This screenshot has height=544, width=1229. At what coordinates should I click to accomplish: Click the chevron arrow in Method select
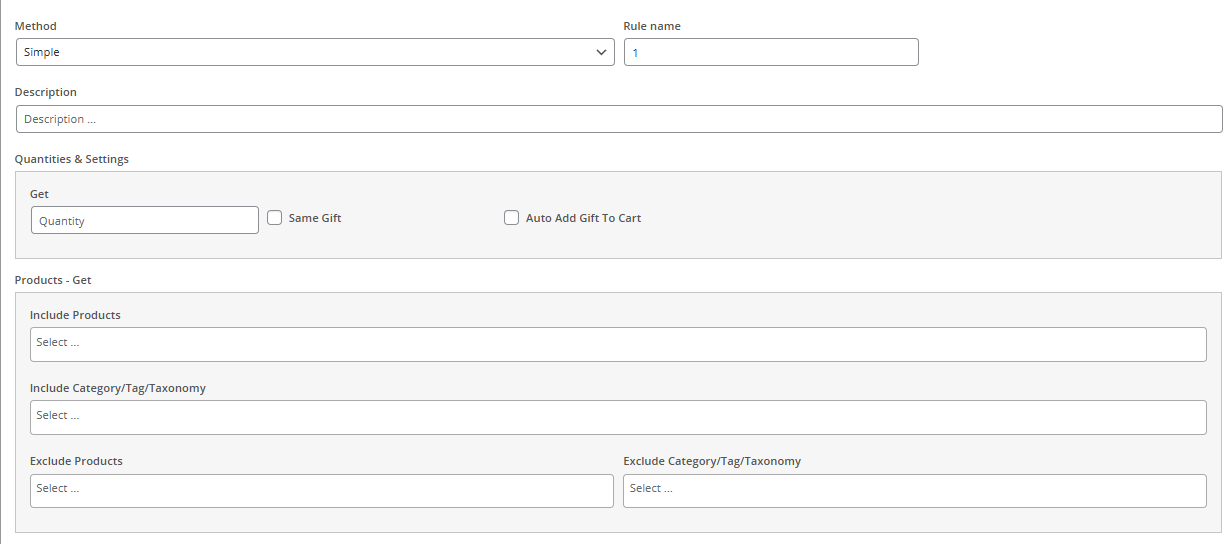(x=601, y=52)
